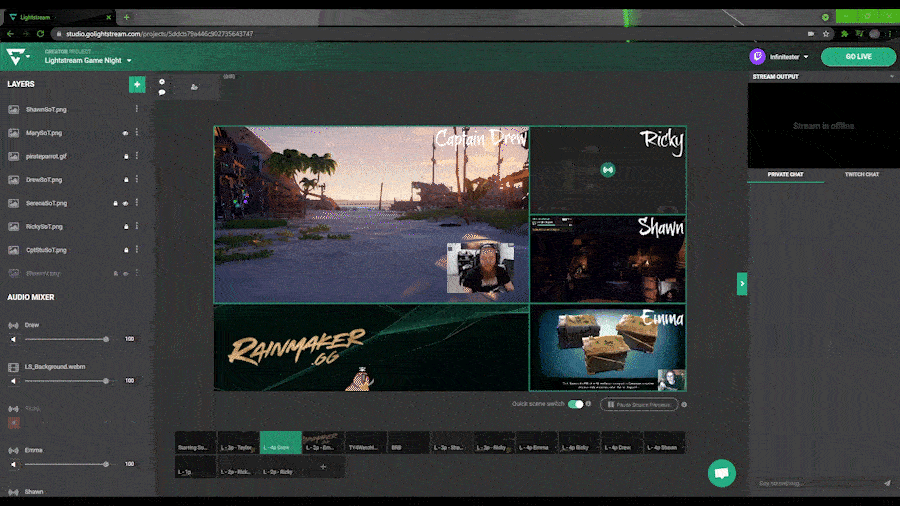The image size is (900, 506).
Task: Switch to the Twitch Chat tab
Action: tap(862, 174)
